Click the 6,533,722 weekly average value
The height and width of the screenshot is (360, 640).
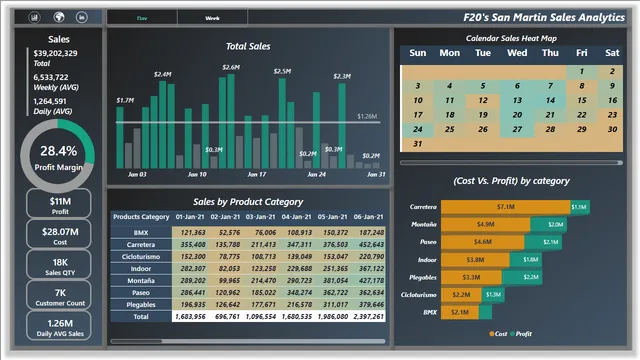(51, 77)
